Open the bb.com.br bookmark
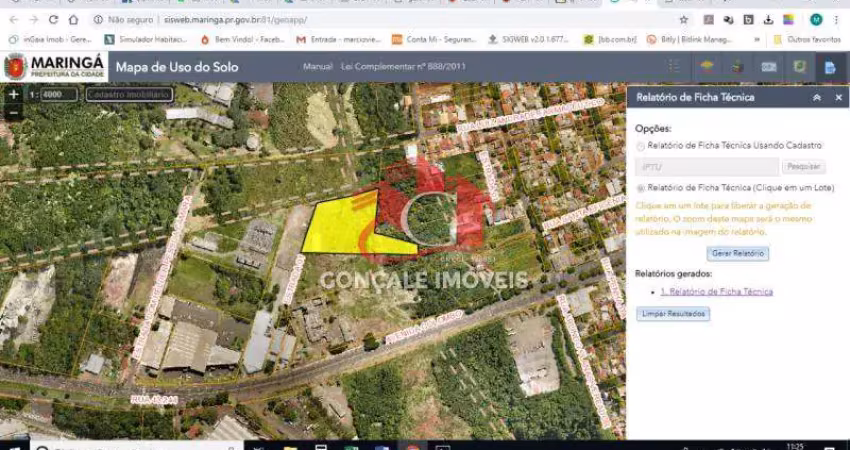This screenshot has height=450, width=850. click(x=610, y=40)
